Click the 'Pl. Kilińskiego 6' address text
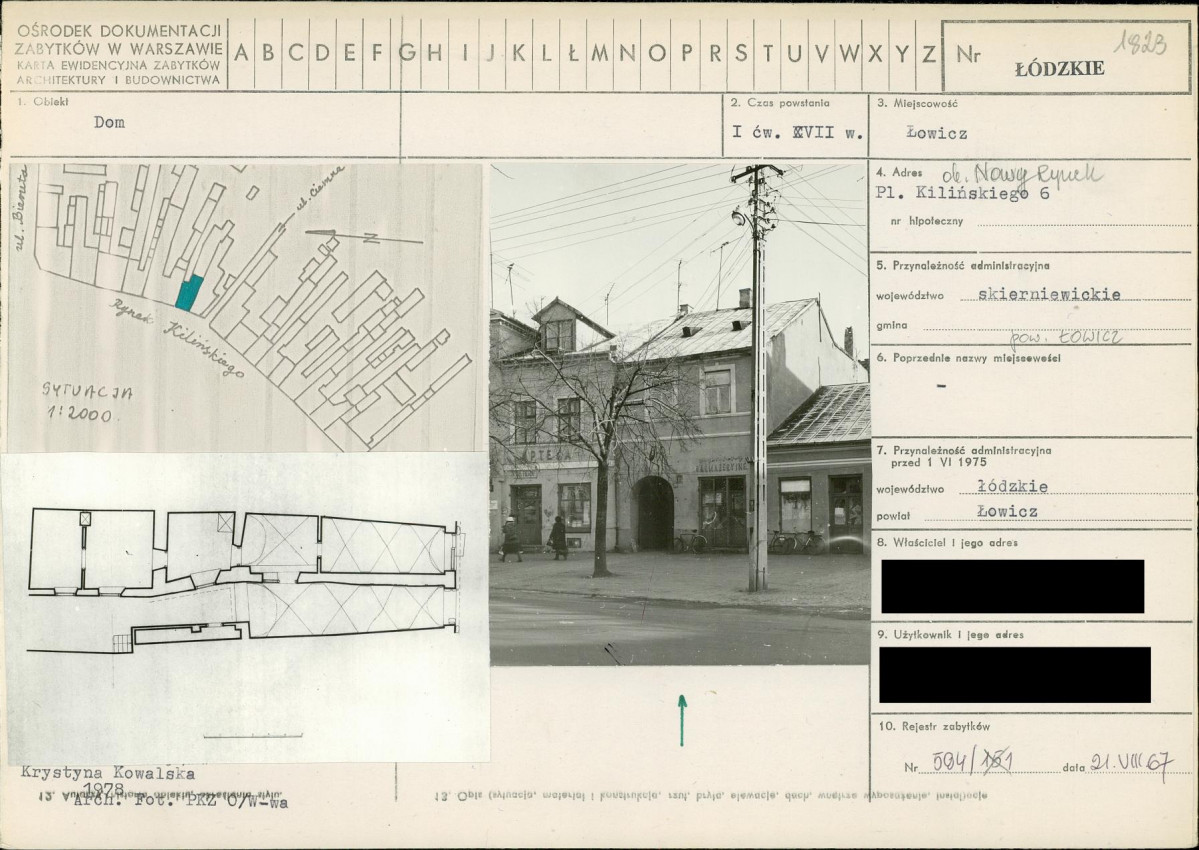The height and width of the screenshot is (850, 1199). click(962, 194)
